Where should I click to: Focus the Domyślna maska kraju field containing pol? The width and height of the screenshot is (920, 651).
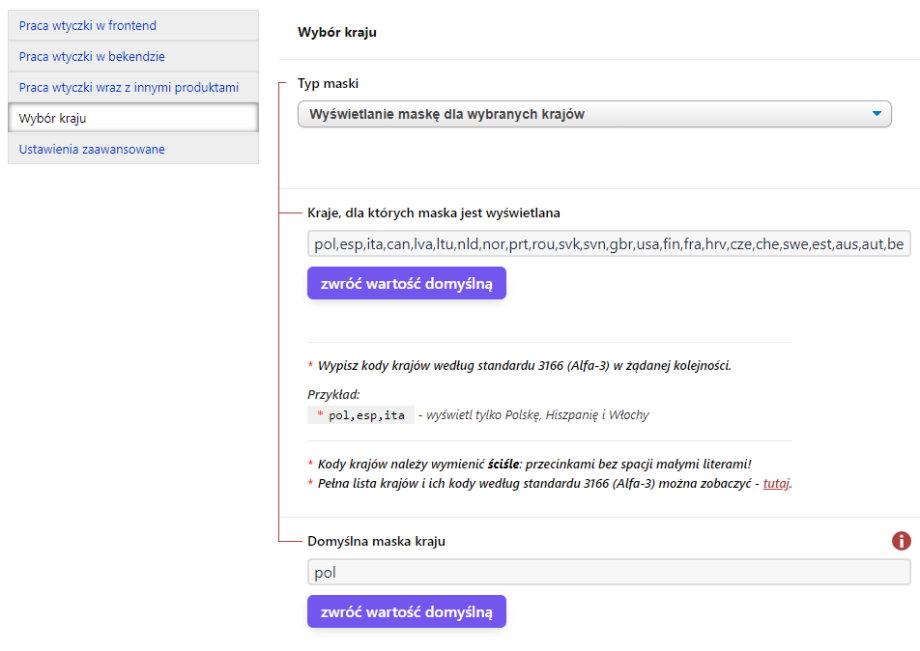pyautogui.click(x=608, y=572)
